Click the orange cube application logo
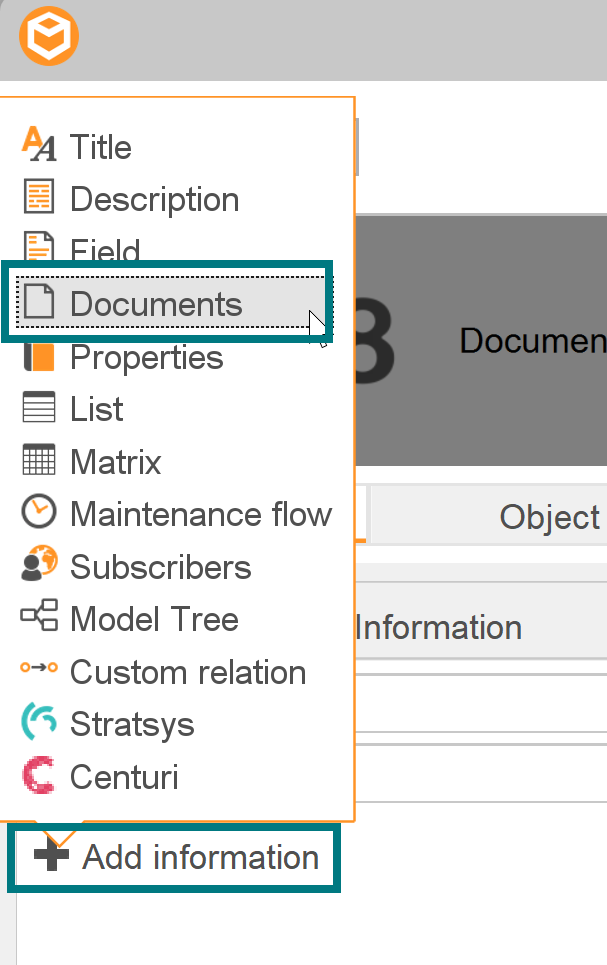 pyautogui.click(x=48, y=37)
